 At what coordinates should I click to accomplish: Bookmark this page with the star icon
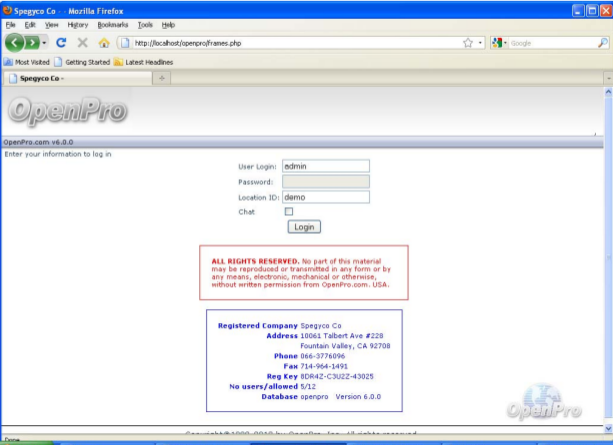468,43
